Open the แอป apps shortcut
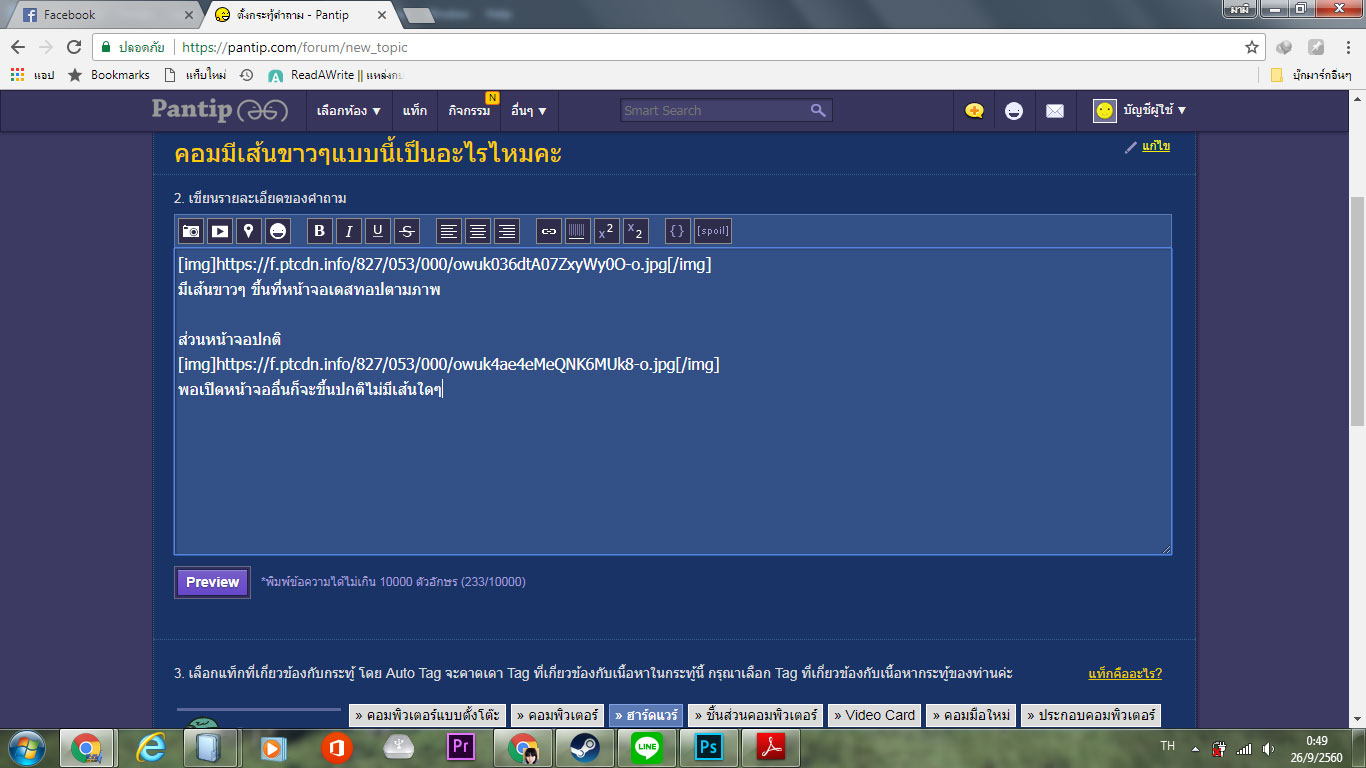Viewport: 1366px width, 768px height. click(x=32, y=75)
